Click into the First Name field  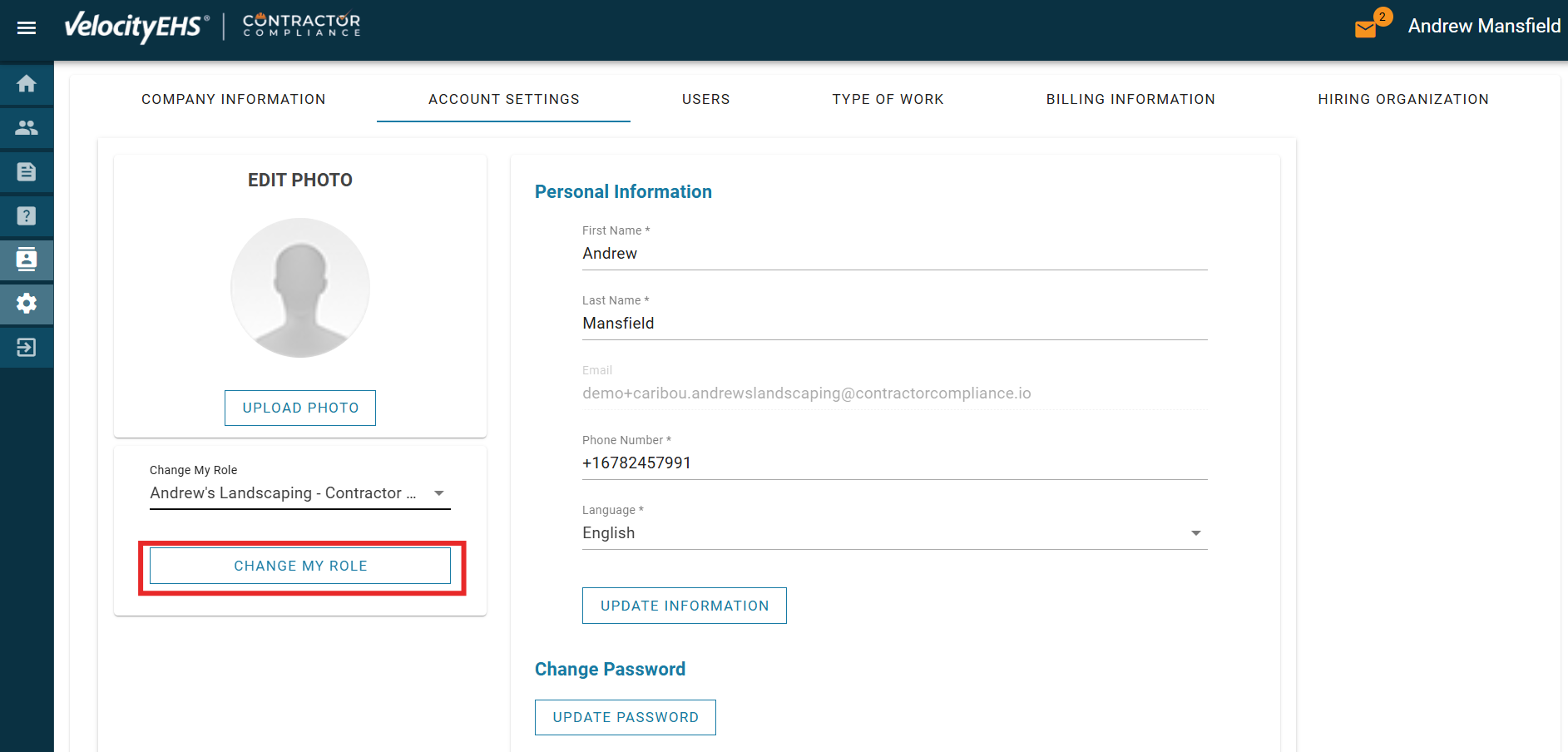pos(894,254)
